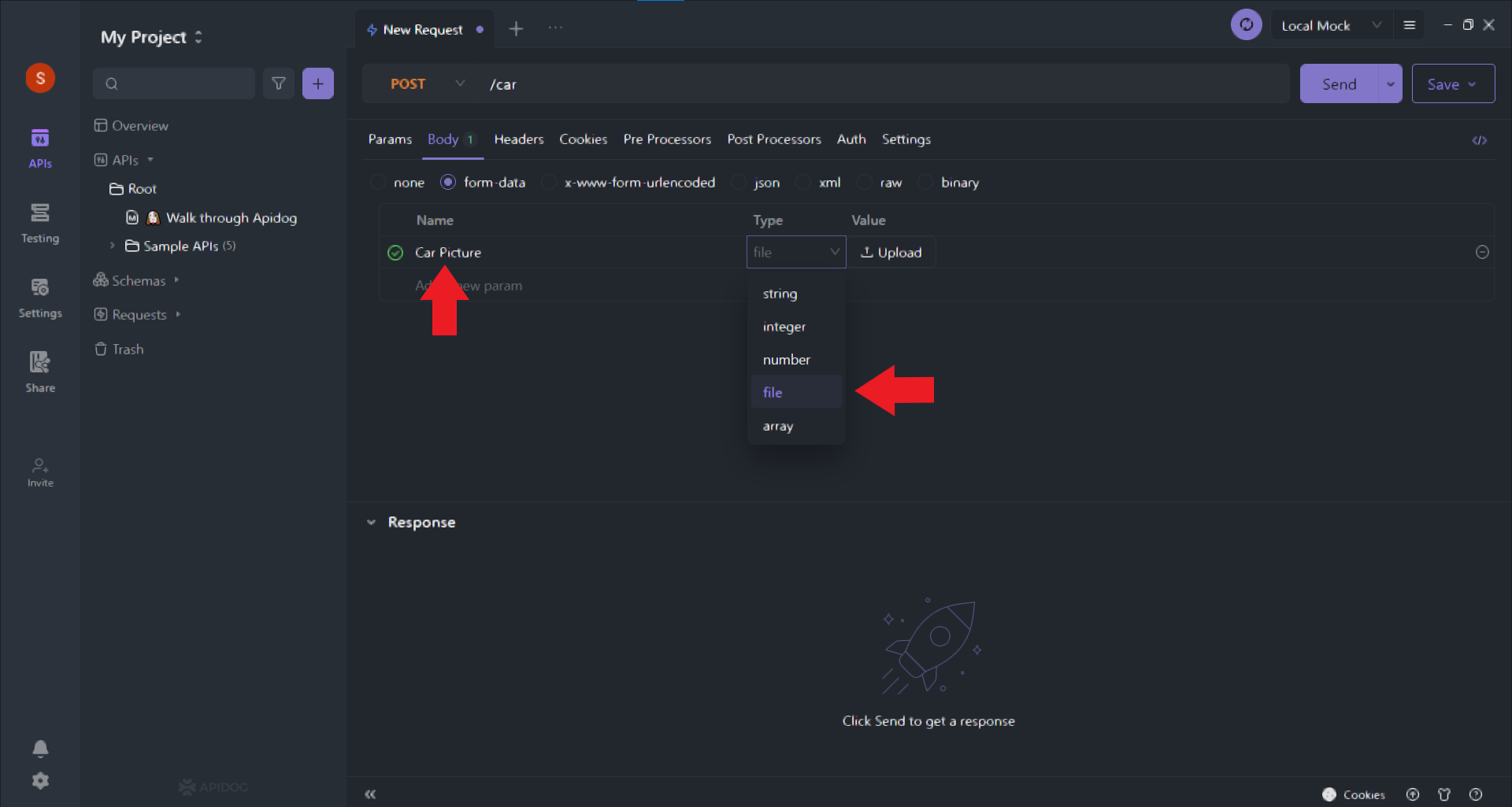Click the shirt theme icon in status bar
The image size is (1512, 807).
1444,794
